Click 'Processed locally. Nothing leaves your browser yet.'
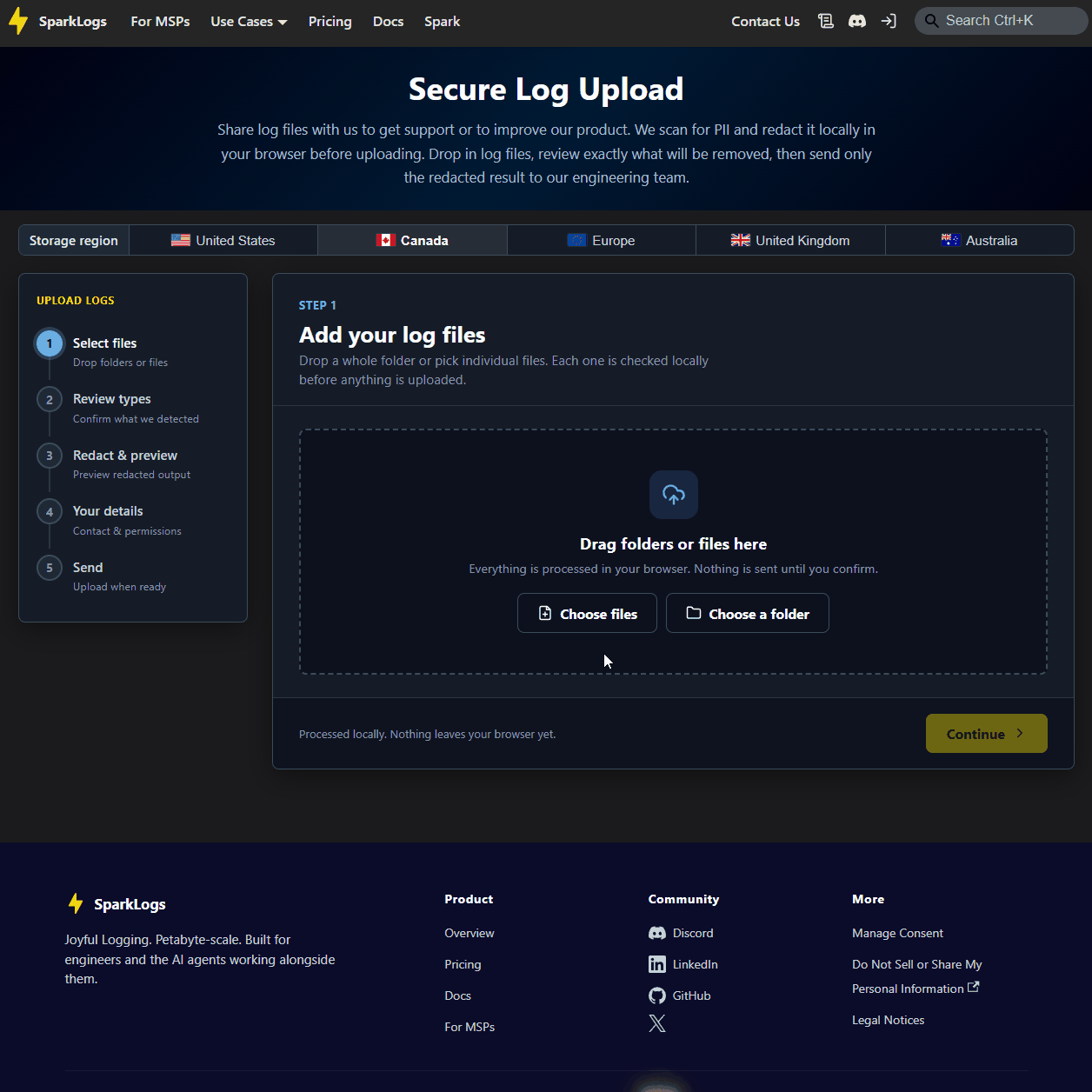1092x1092 pixels. (428, 734)
